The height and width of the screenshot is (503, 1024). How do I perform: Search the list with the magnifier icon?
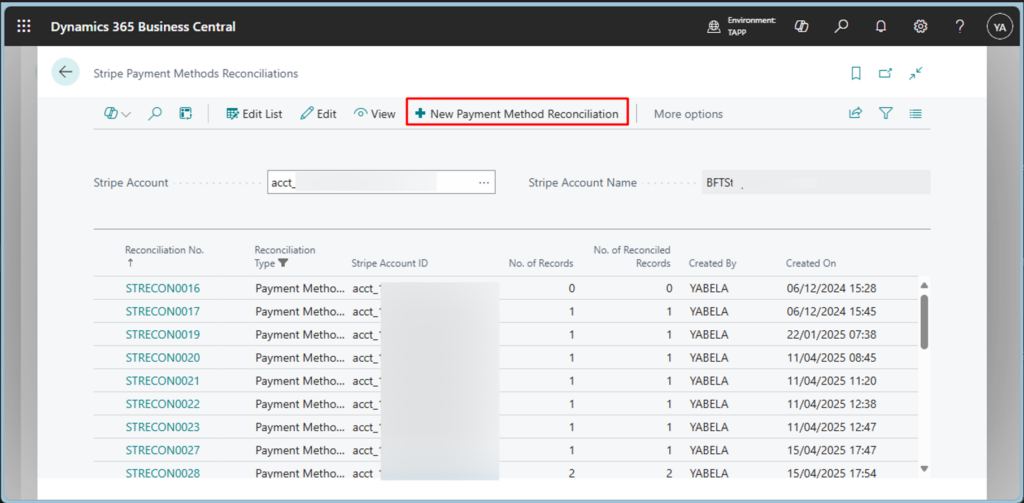(155, 114)
